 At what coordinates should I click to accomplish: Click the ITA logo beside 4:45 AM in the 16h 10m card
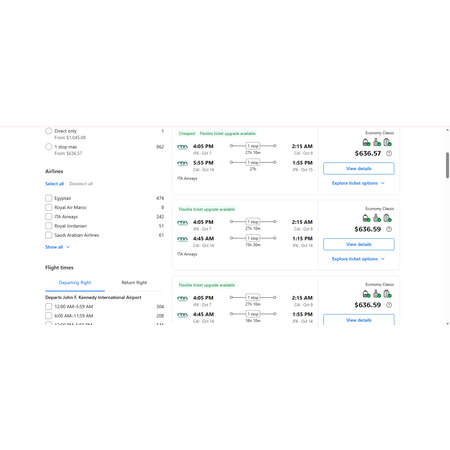[182, 315]
